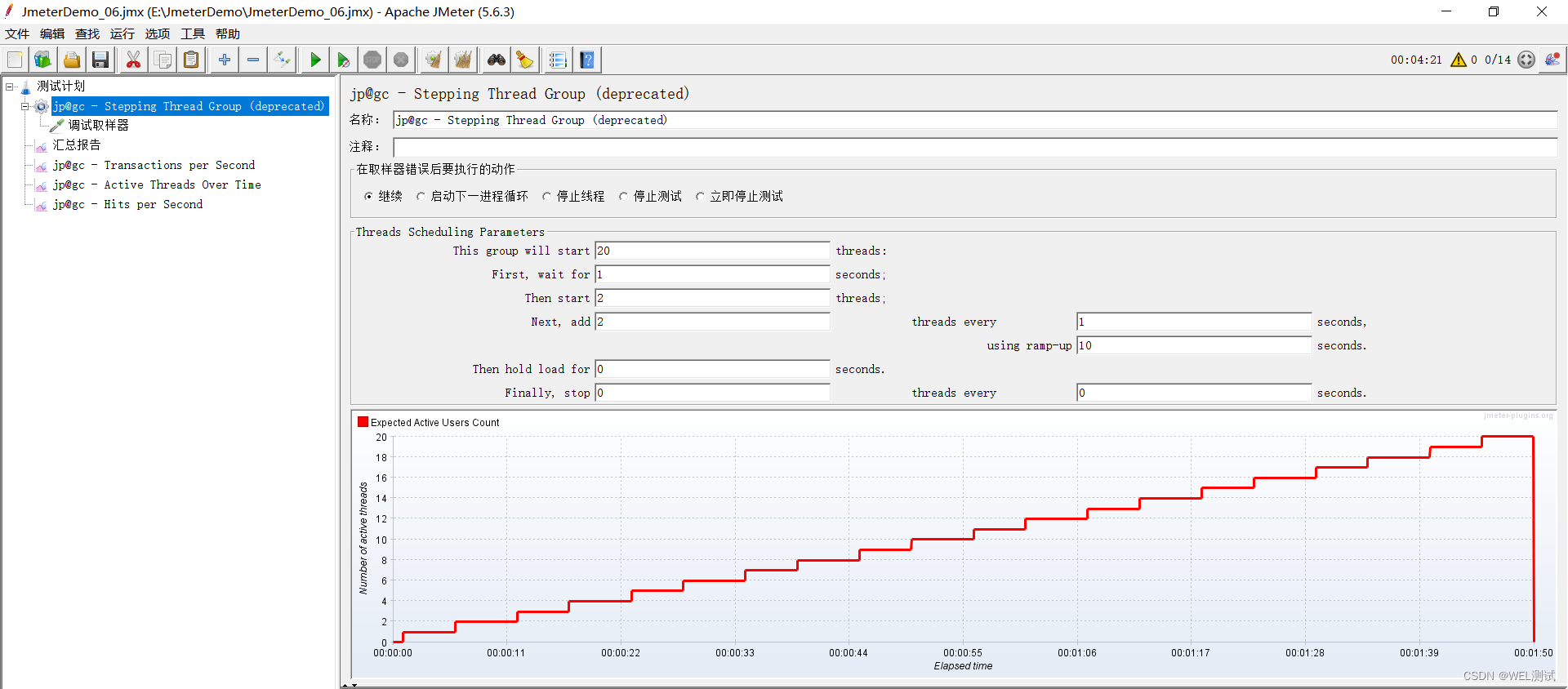Stop the test with STOP icon
Viewport: 1568px width, 689px height.
(372, 60)
